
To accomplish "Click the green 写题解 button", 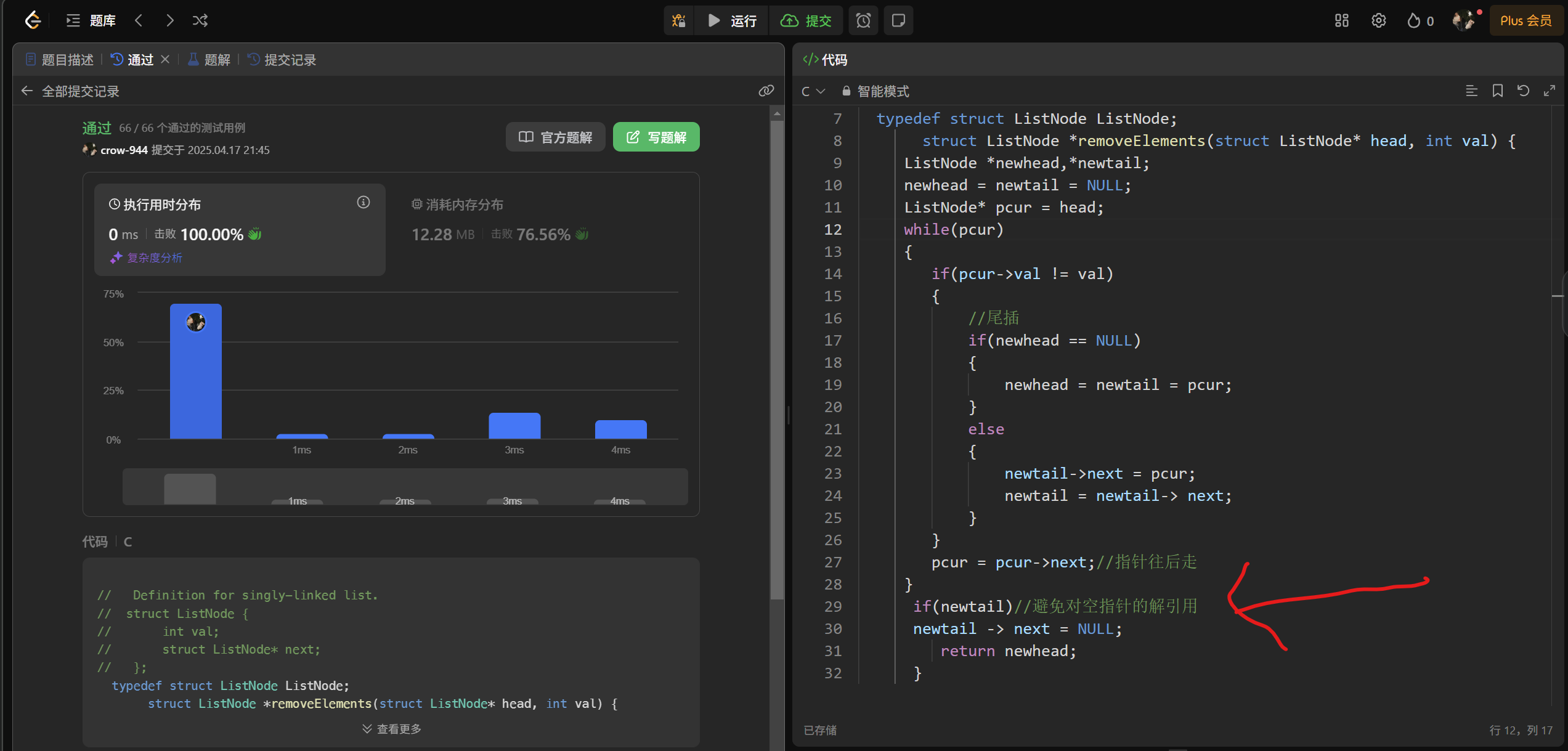I will [x=656, y=137].
